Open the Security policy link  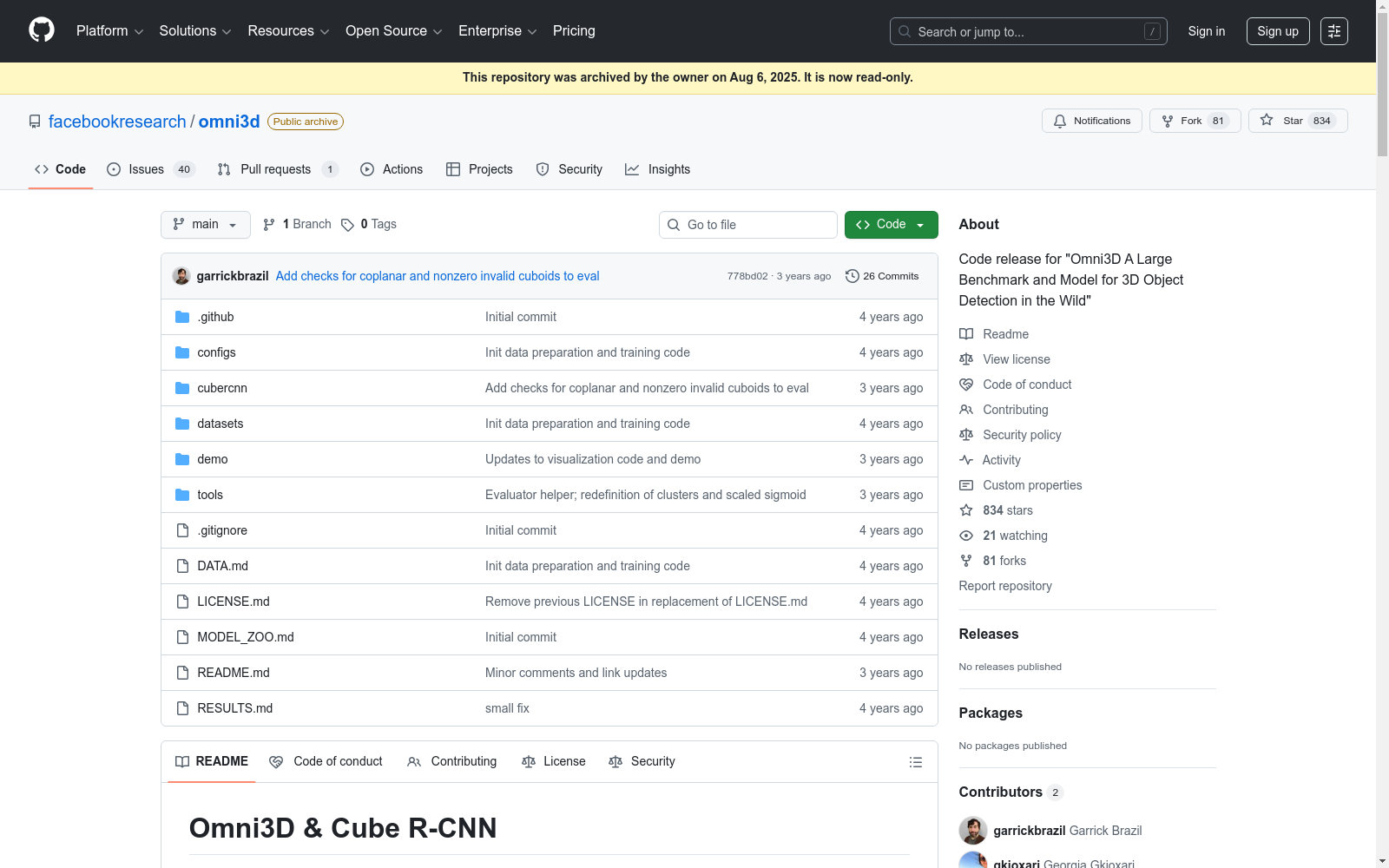1022,435
